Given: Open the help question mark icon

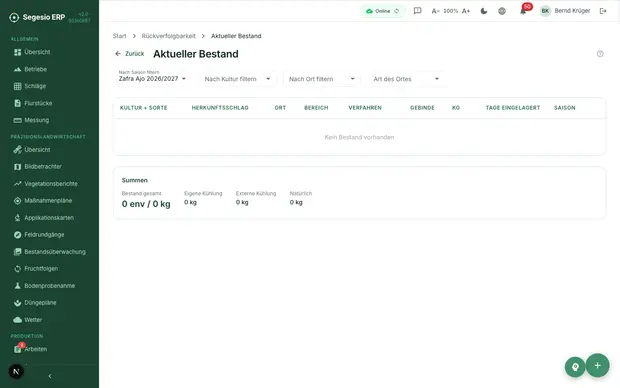Looking at the screenshot, I should coord(600,54).
